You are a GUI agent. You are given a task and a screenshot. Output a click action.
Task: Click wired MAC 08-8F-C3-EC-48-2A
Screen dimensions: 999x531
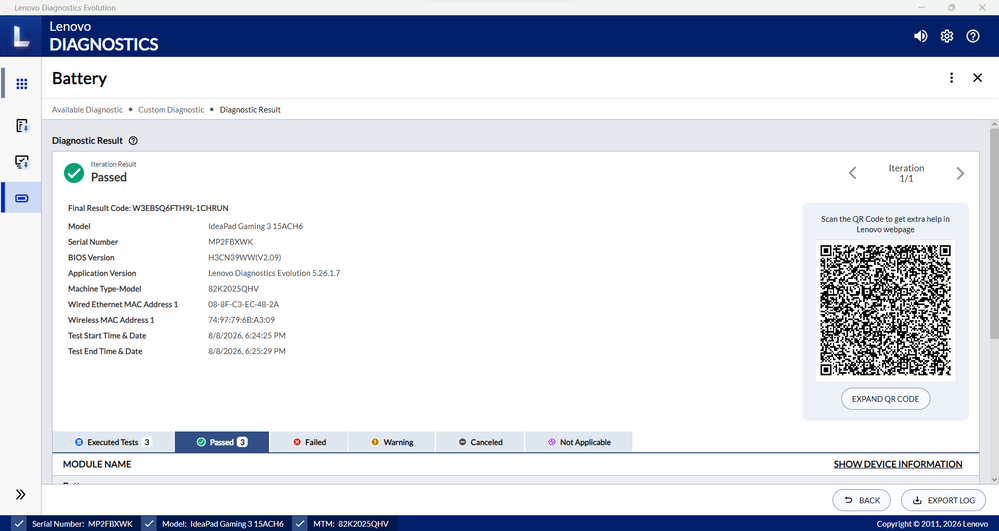(243, 304)
